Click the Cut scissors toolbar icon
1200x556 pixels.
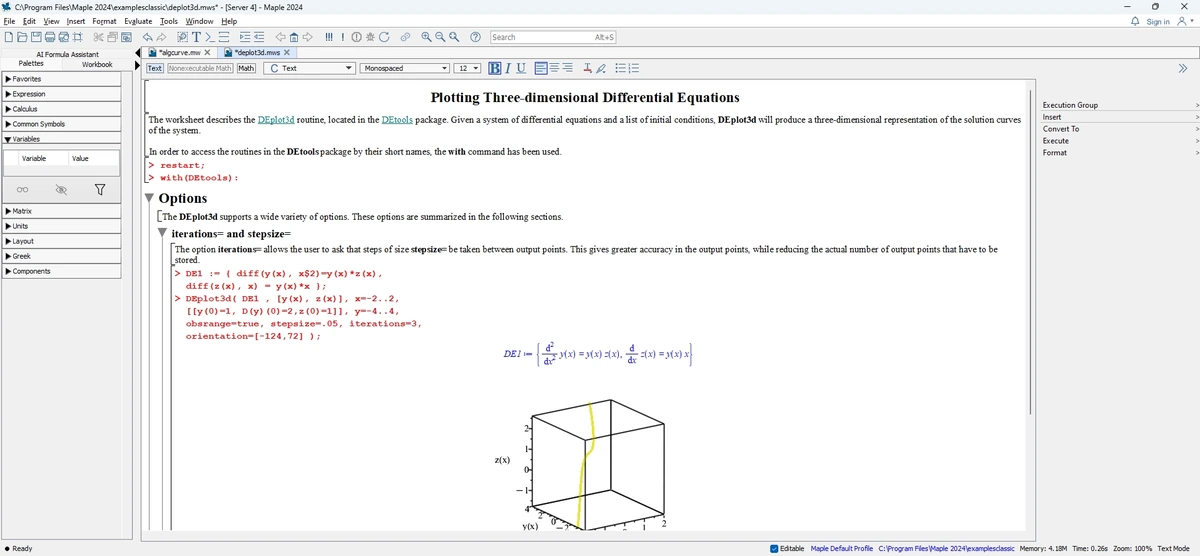click(98, 37)
